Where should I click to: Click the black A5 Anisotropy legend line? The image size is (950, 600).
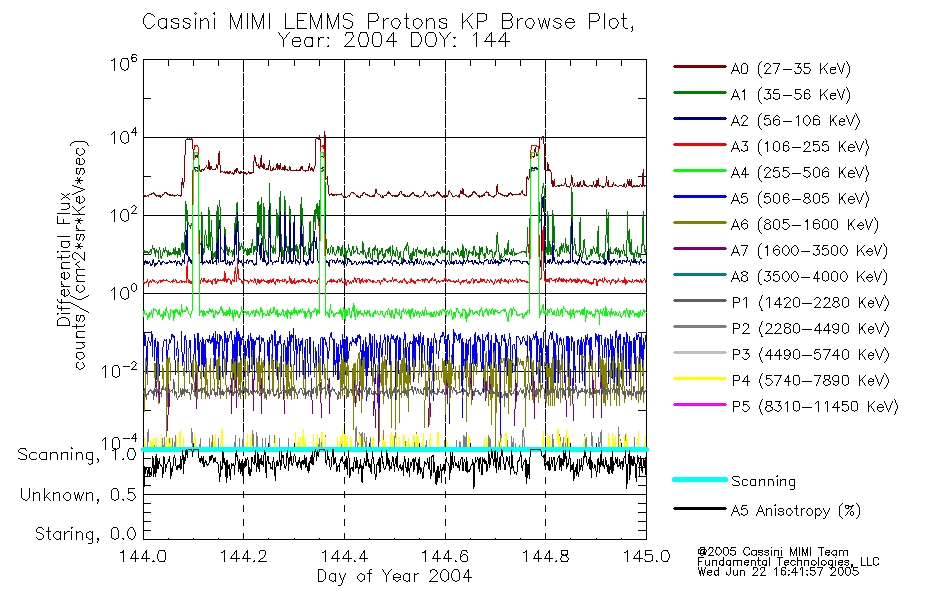pyautogui.click(x=699, y=508)
